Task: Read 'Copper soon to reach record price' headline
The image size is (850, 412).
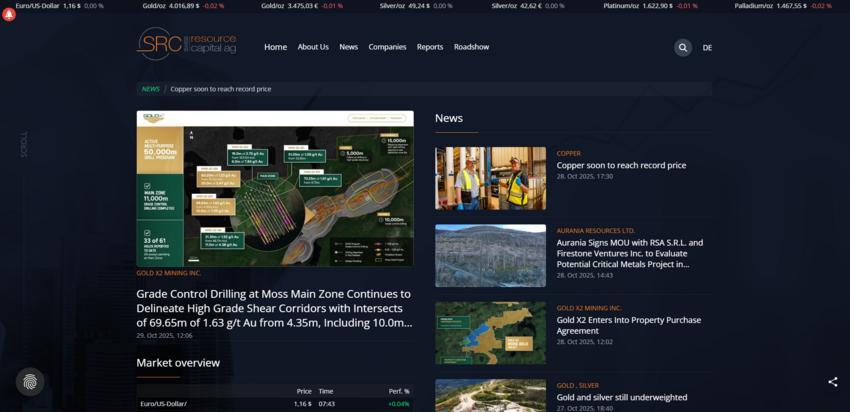Action: 621,165
